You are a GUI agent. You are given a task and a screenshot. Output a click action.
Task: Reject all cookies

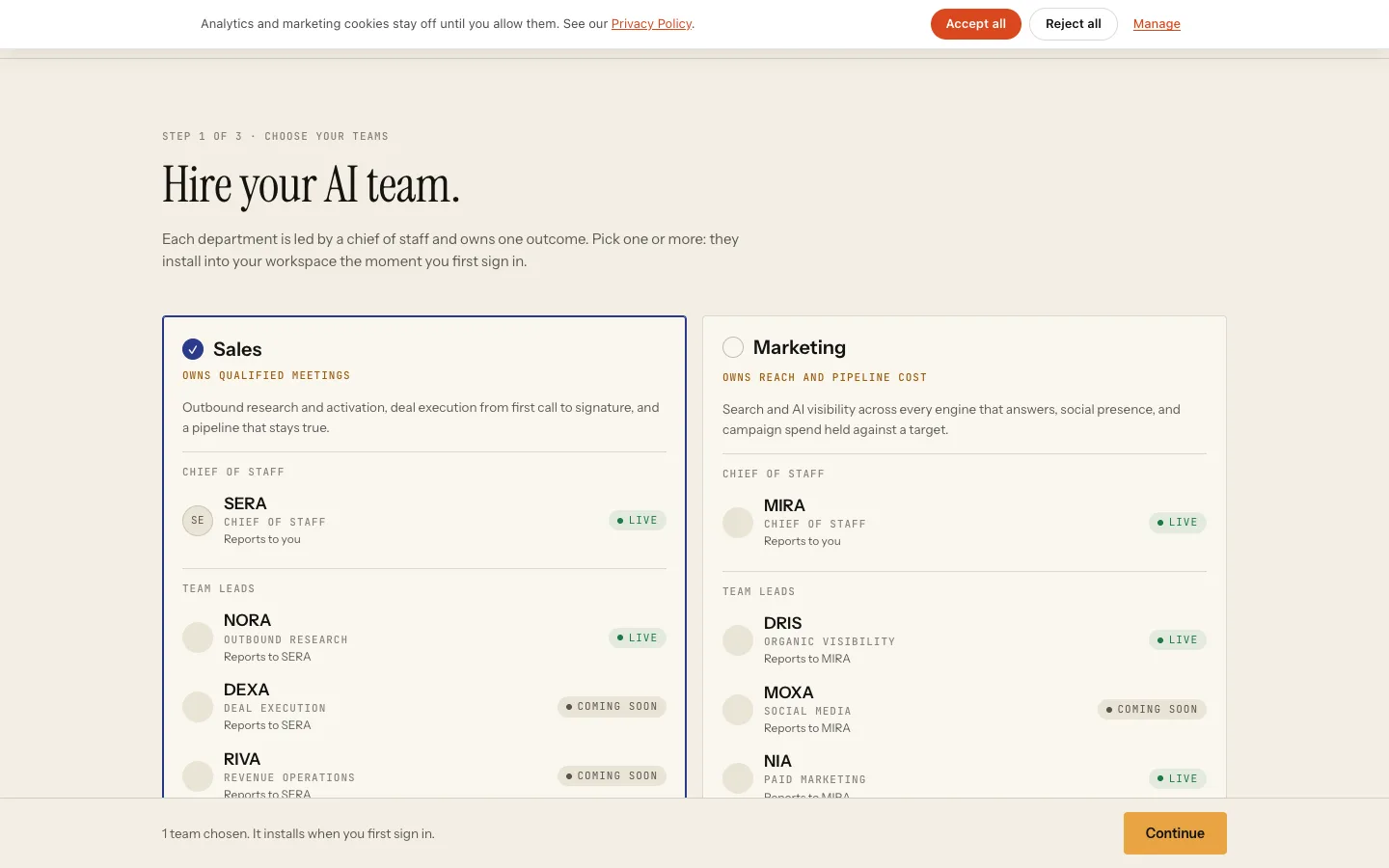1073,24
